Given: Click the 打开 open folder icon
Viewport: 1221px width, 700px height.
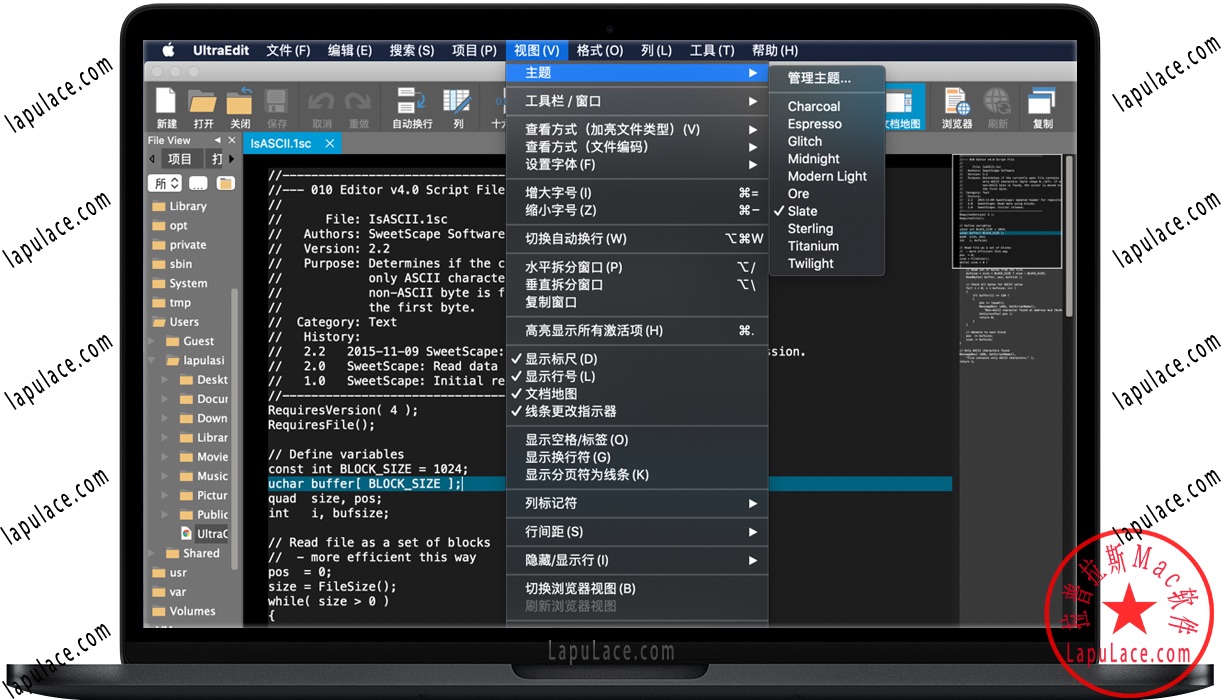Looking at the screenshot, I should (x=203, y=103).
